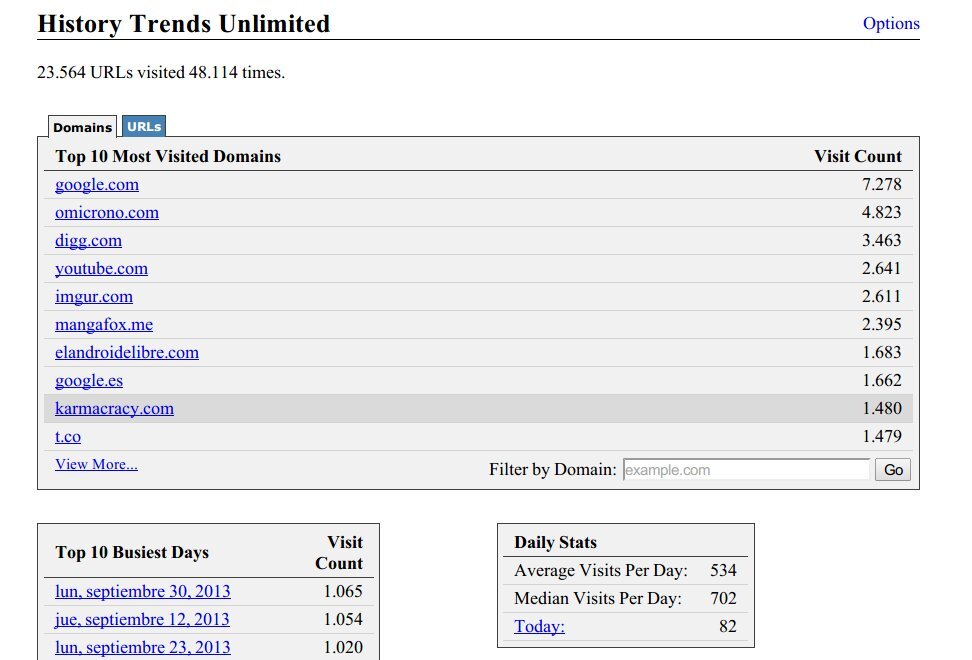
Task: Open Today's visit details
Action: coord(538,626)
